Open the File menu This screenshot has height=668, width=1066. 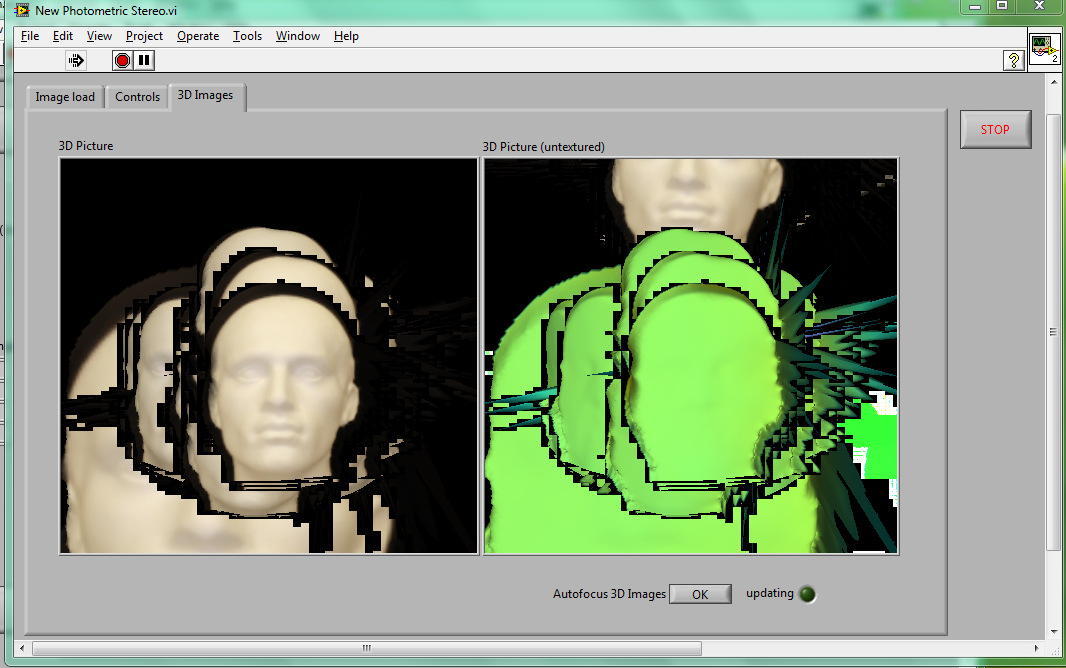pos(30,36)
